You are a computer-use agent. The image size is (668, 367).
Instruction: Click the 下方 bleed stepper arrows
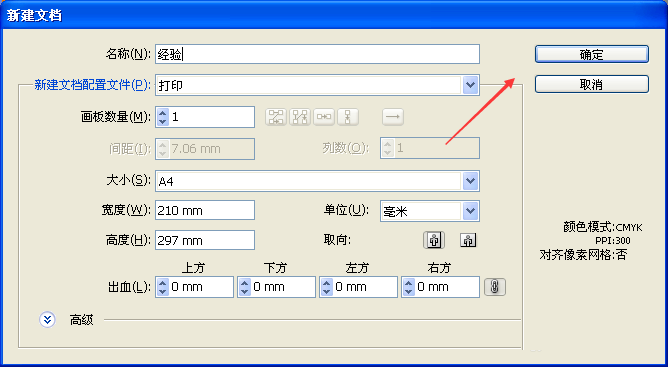[x=245, y=287]
